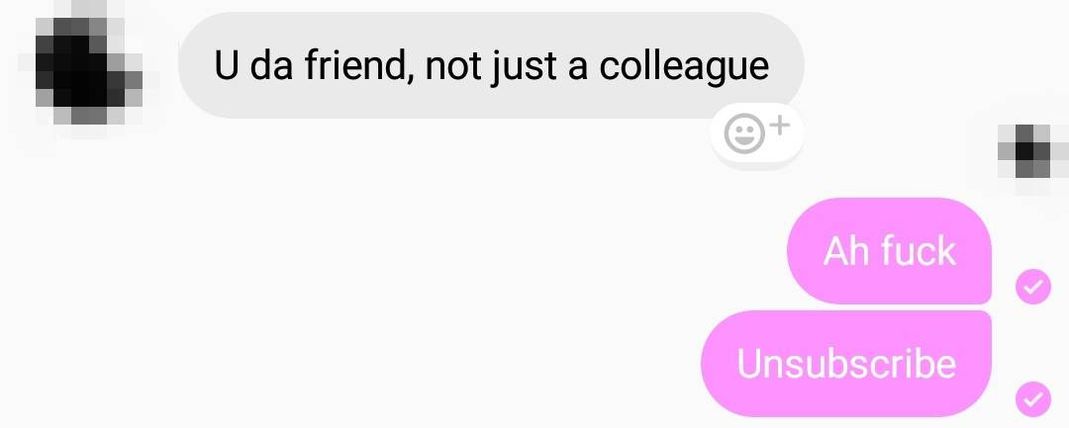Click the smiley face in the reaction button
The width and height of the screenshot is (1069, 428).
click(742, 136)
